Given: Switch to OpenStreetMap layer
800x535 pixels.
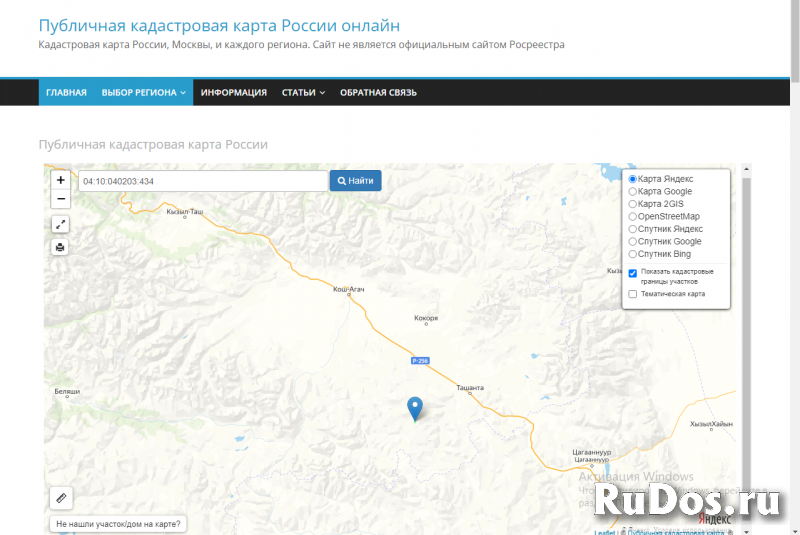Looking at the screenshot, I should pos(633,216).
